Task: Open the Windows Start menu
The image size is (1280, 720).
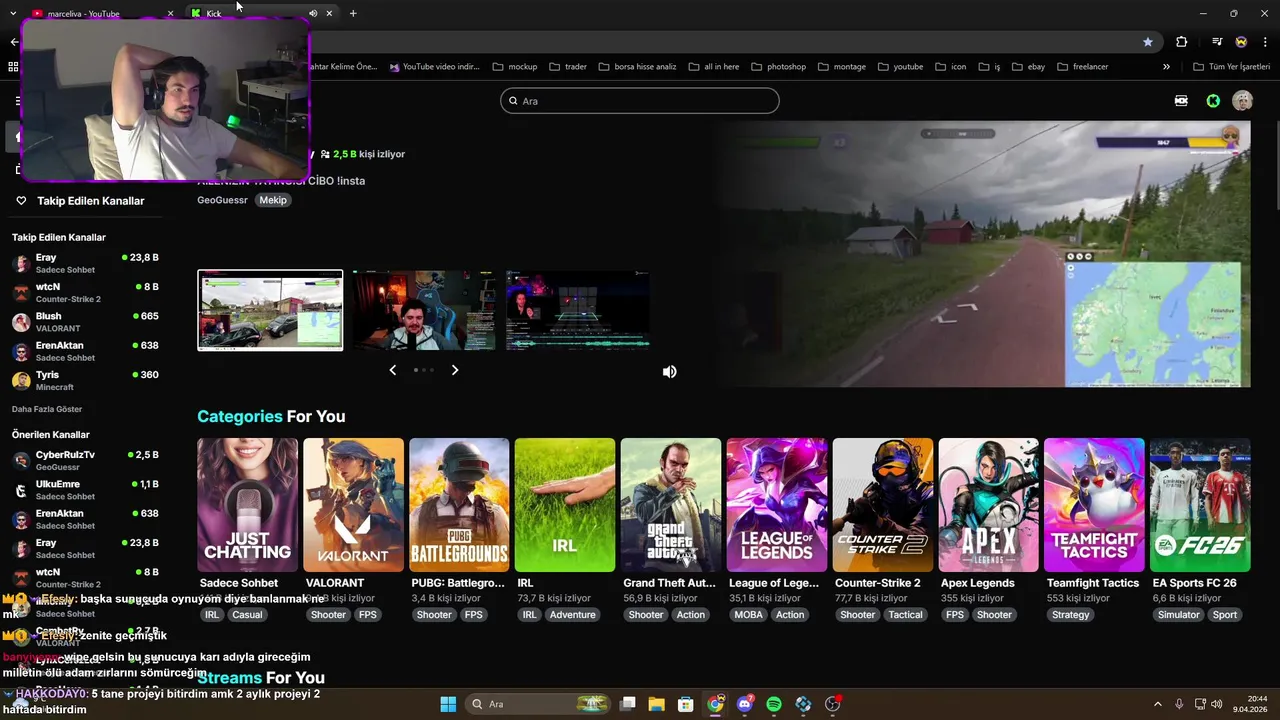Action: tap(448, 704)
